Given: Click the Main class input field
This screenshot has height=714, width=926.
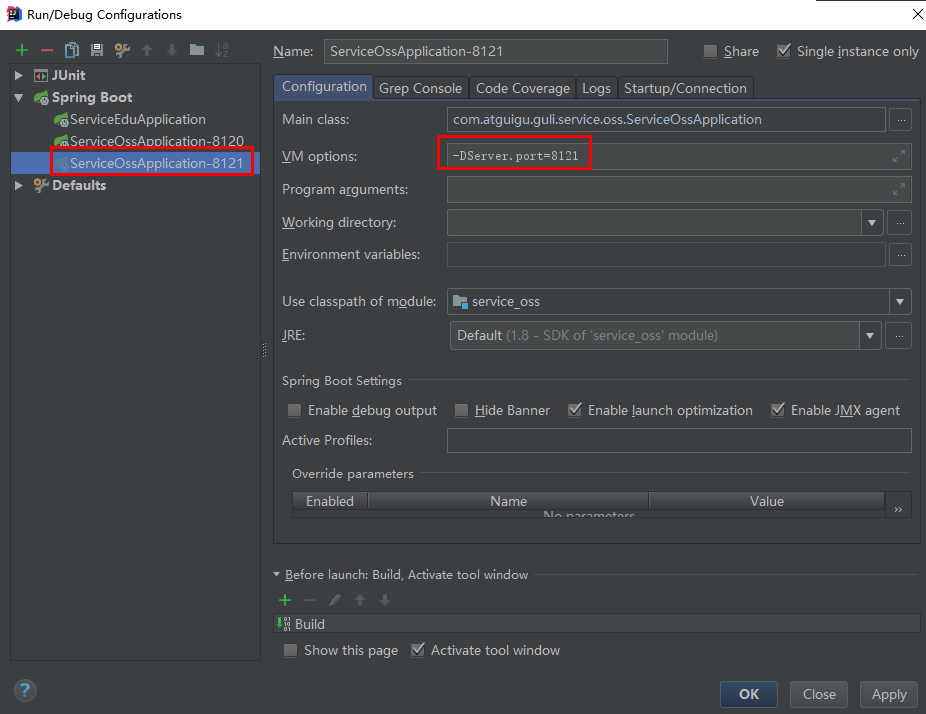Looking at the screenshot, I should click(666, 120).
